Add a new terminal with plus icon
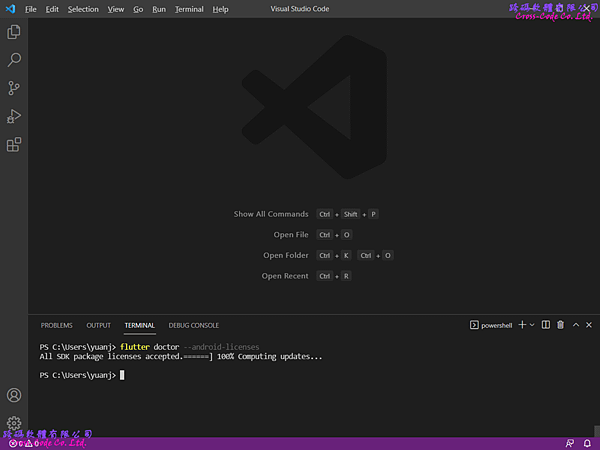600x450 pixels. (522, 325)
